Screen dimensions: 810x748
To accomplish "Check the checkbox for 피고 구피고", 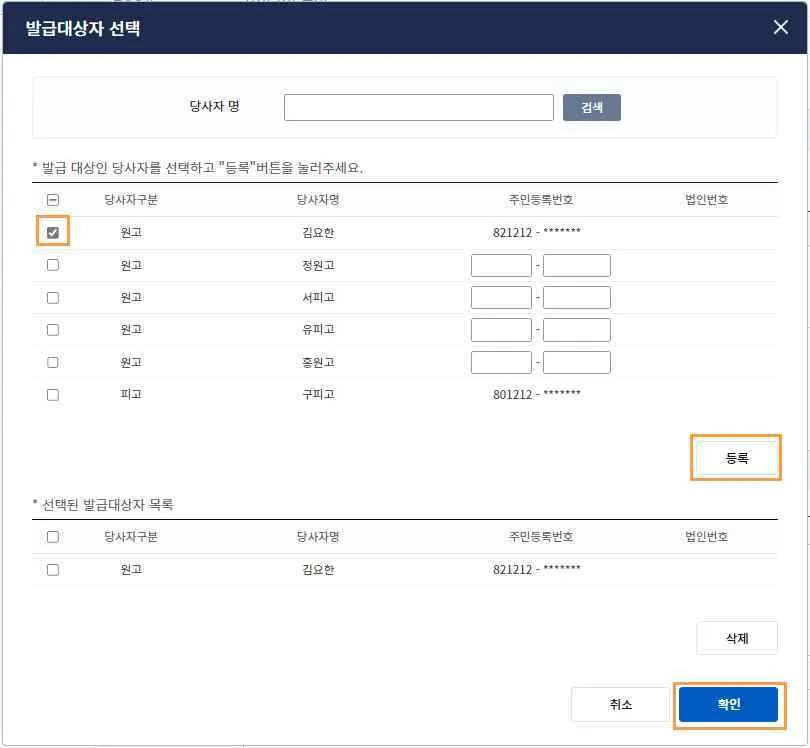I will (53, 395).
